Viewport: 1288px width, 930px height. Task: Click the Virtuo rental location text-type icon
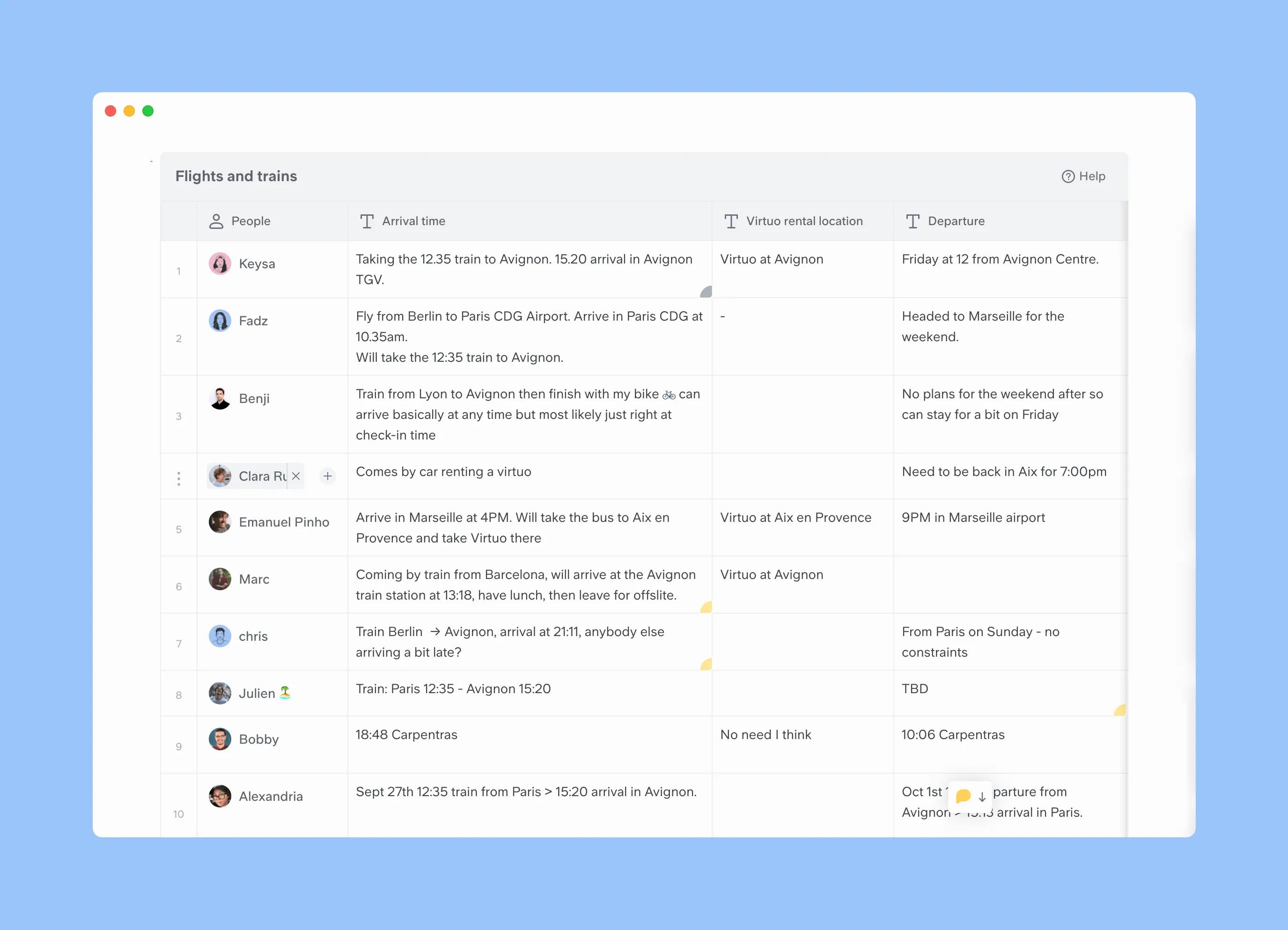tap(731, 221)
